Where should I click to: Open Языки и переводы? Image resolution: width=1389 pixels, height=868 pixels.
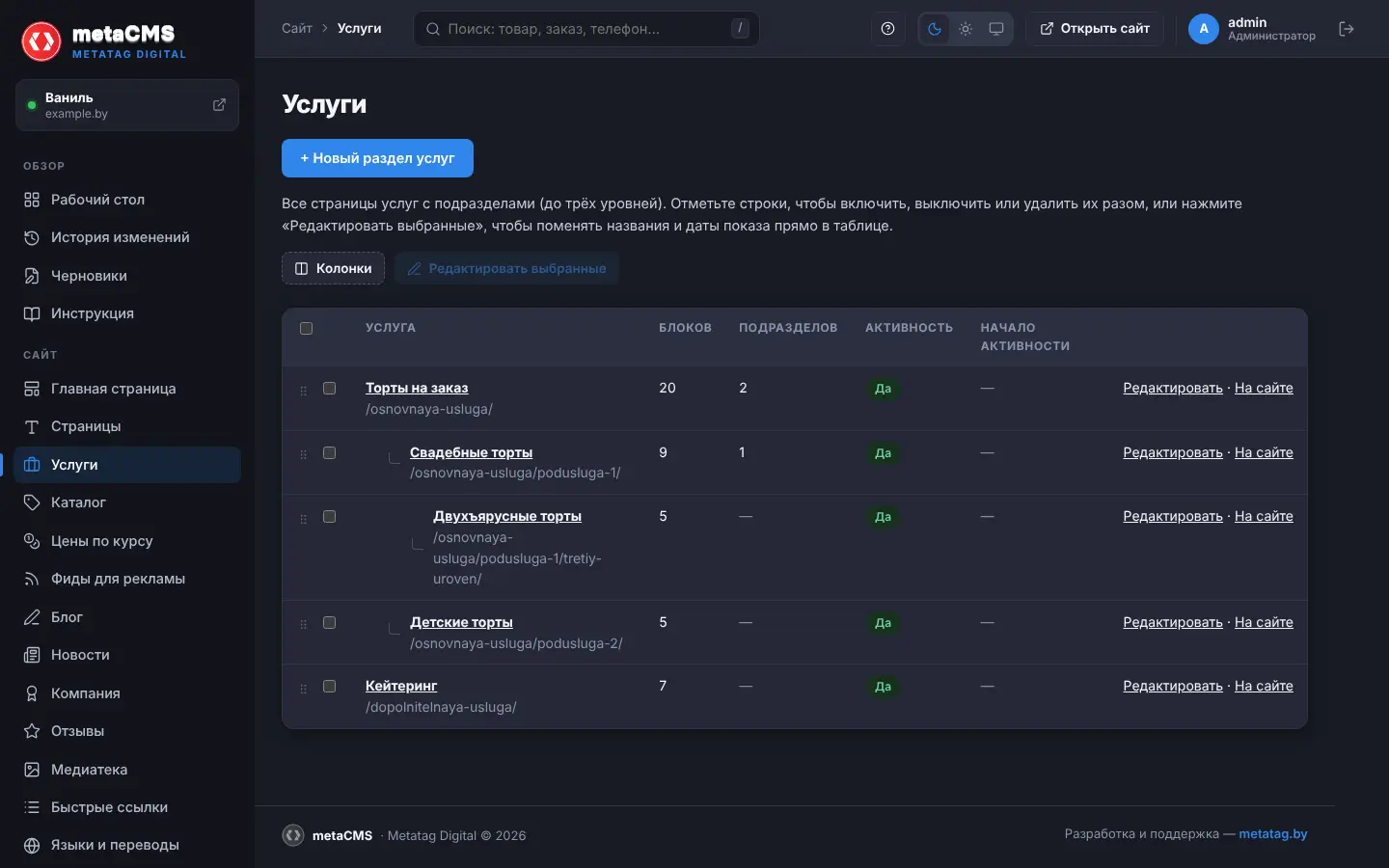tap(126, 845)
